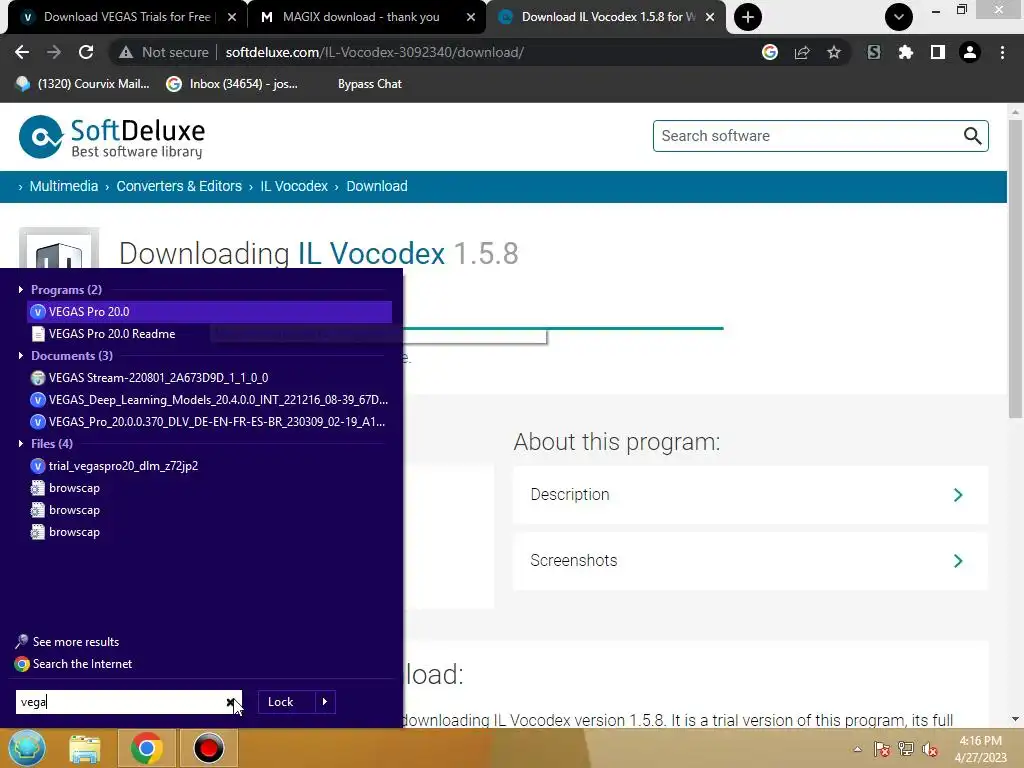The height and width of the screenshot is (768, 1024).
Task: Open the Courvix Mail bookmark
Action: (83, 84)
